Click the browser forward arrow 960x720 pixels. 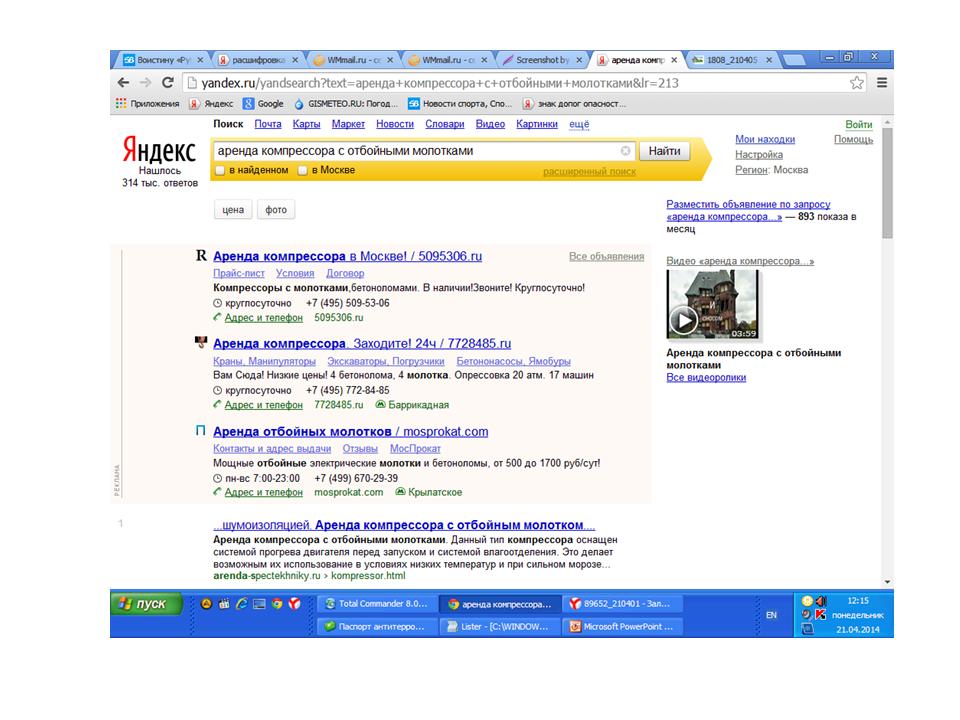(x=145, y=83)
